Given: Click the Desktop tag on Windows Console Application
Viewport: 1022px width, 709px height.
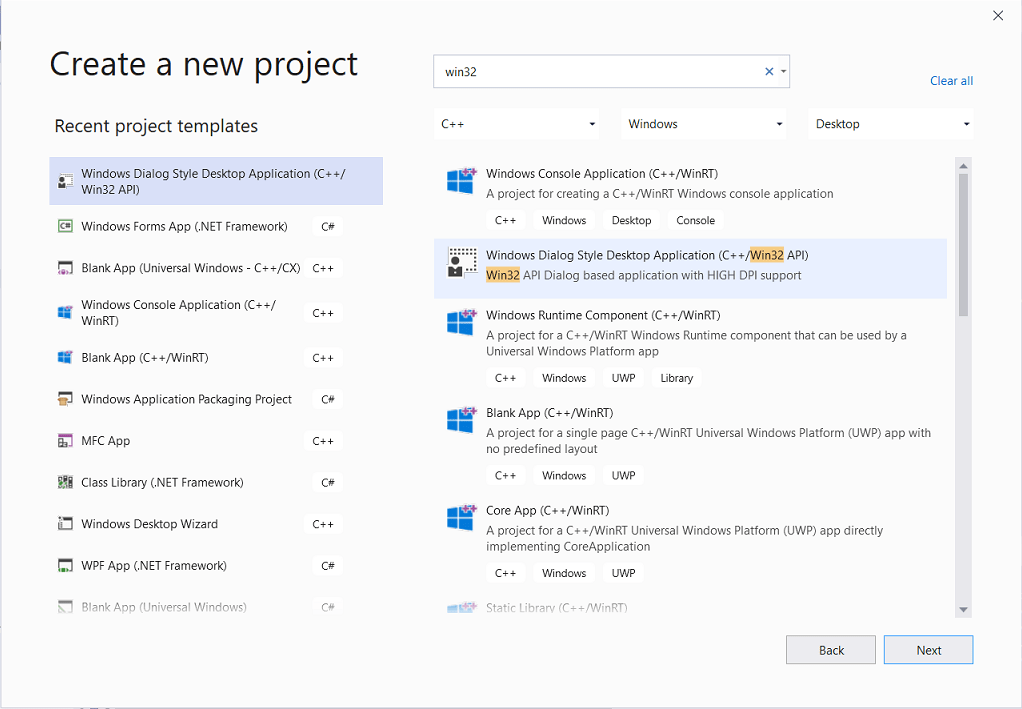Looking at the screenshot, I should [631, 220].
